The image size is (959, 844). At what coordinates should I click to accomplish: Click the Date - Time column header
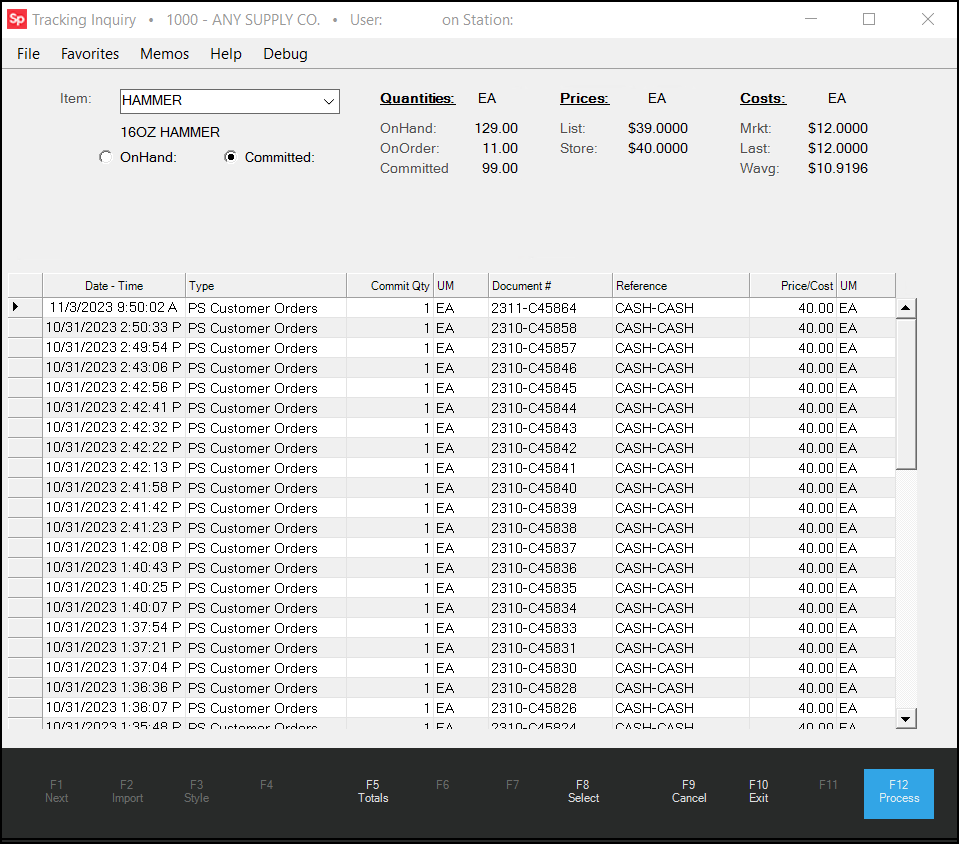pos(114,286)
